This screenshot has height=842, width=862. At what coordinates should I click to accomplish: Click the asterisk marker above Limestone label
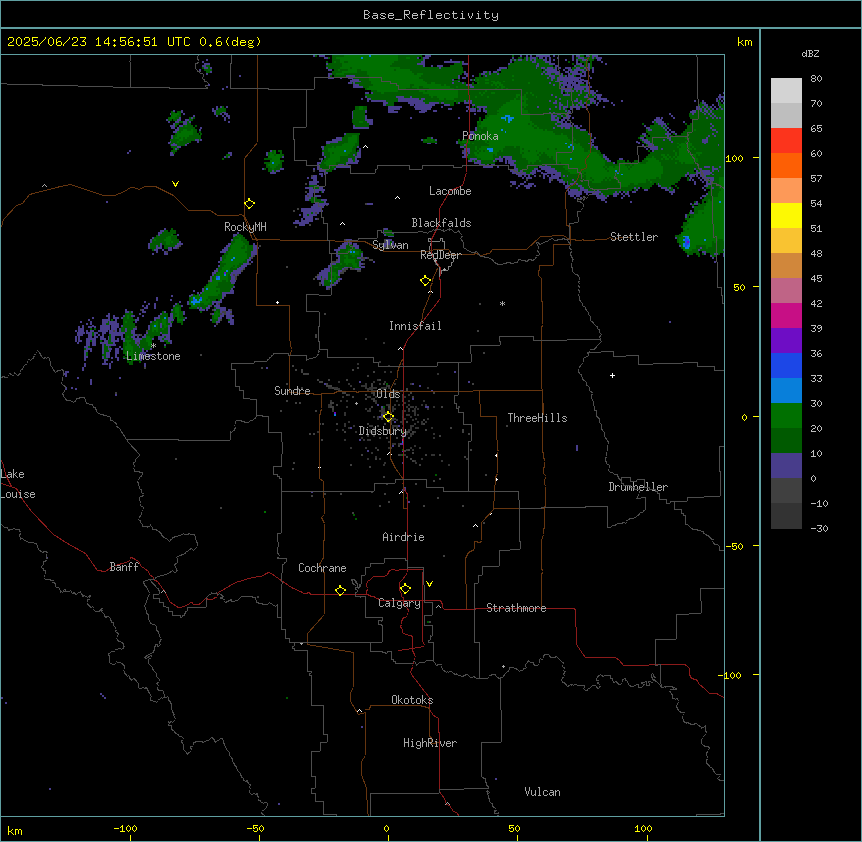pos(153,345)
